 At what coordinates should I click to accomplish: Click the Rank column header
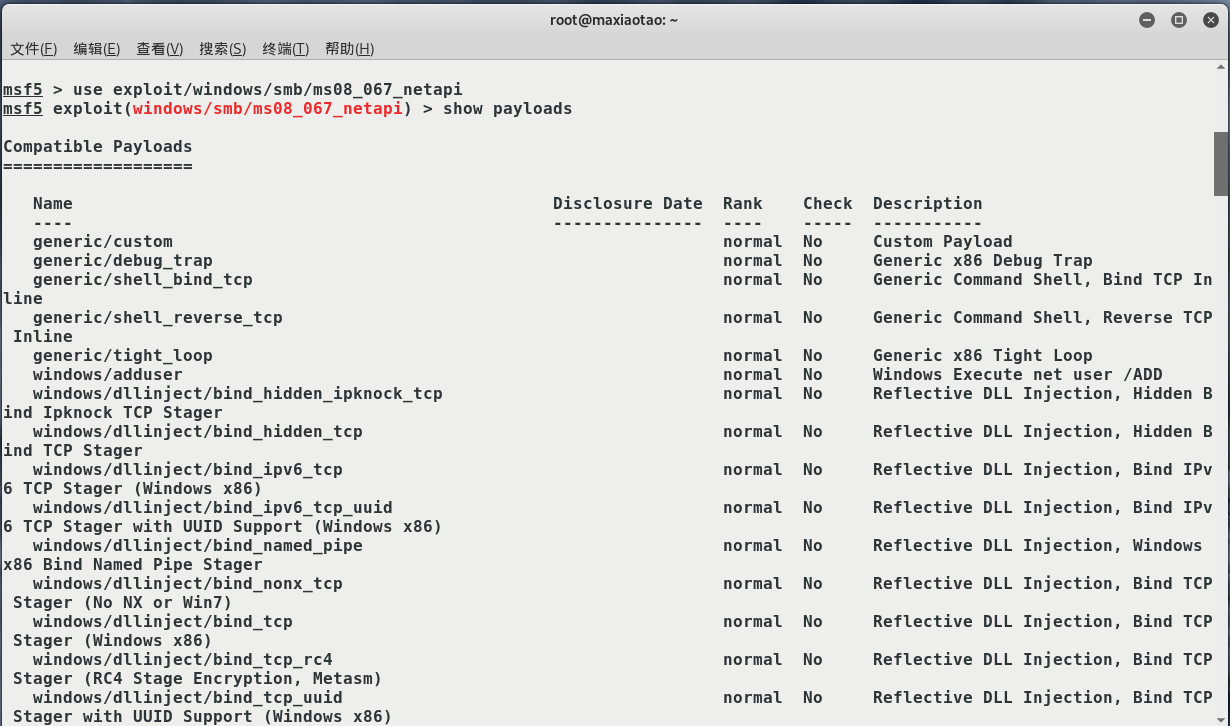click(x=743, y=203)
